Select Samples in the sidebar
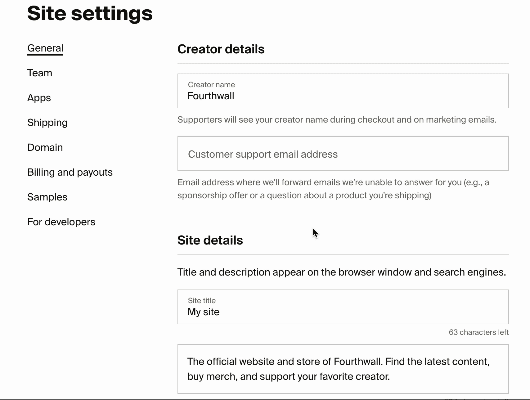This screenshot has width=530, height=400. pyautogui.click(x=47, y=197)
